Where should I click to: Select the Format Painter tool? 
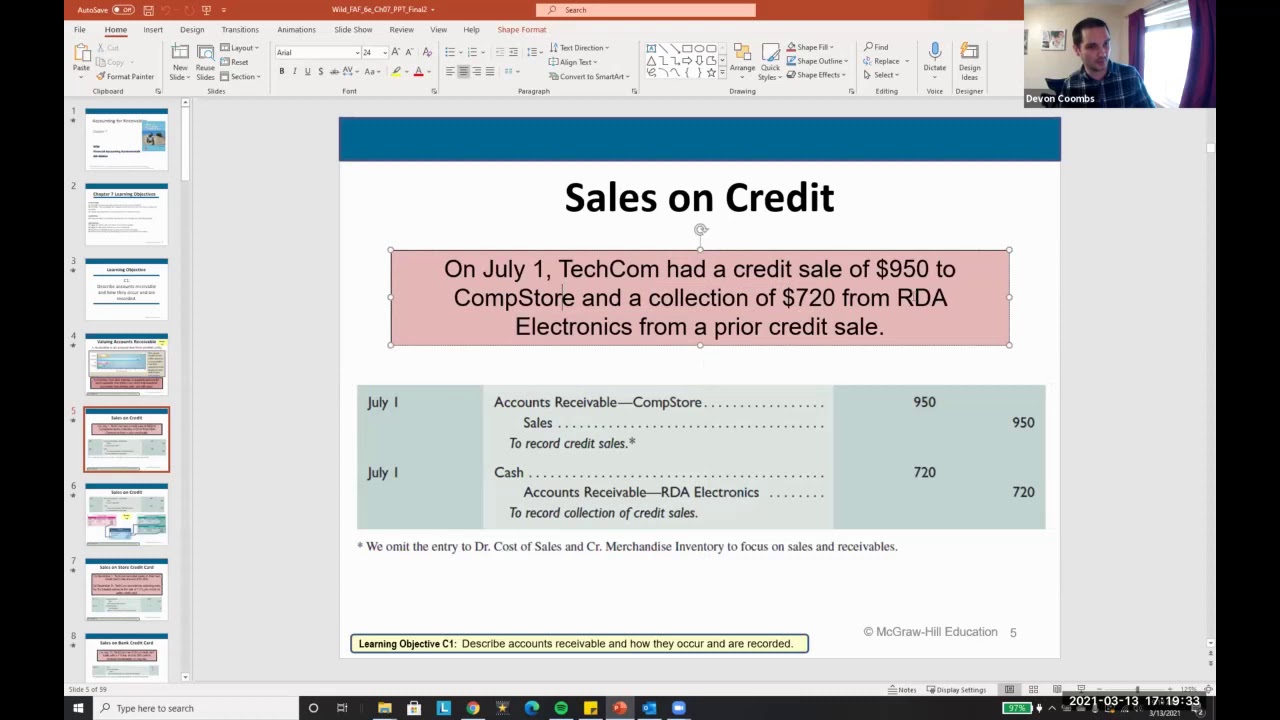tap(126, 76)
